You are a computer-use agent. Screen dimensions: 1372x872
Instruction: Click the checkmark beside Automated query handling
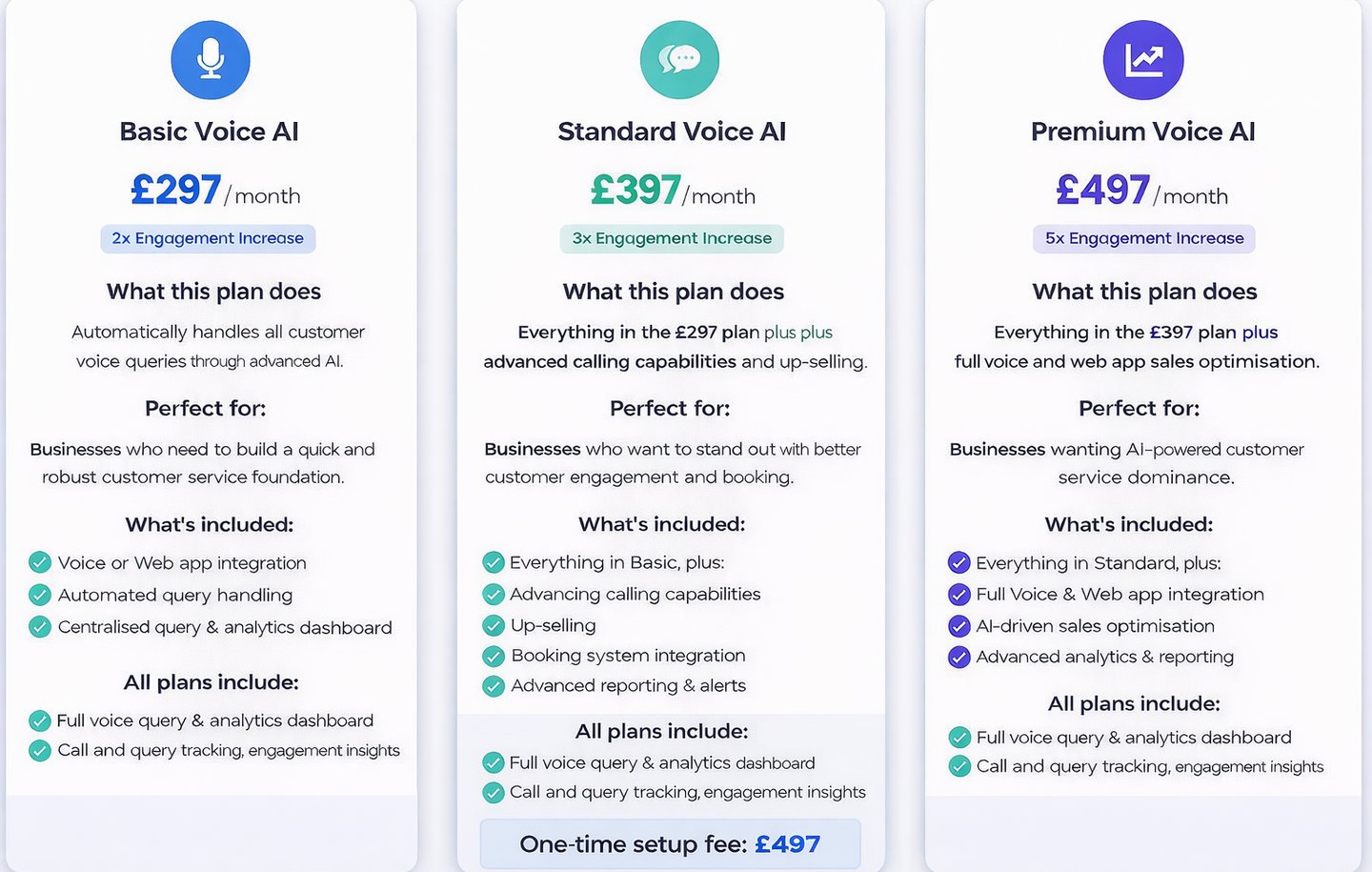point(40,595)
